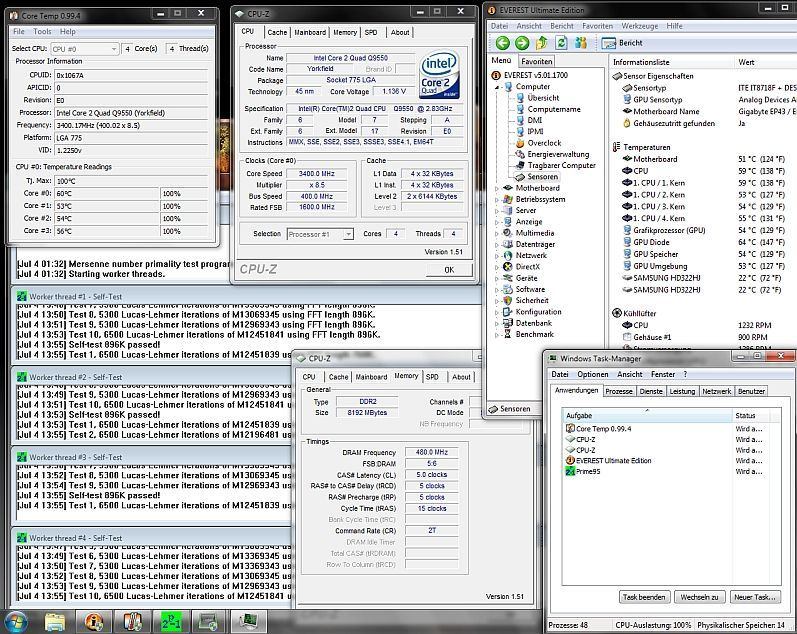Select Computername in EVEREST tree

pyautogui.click(x=554, y=109)
